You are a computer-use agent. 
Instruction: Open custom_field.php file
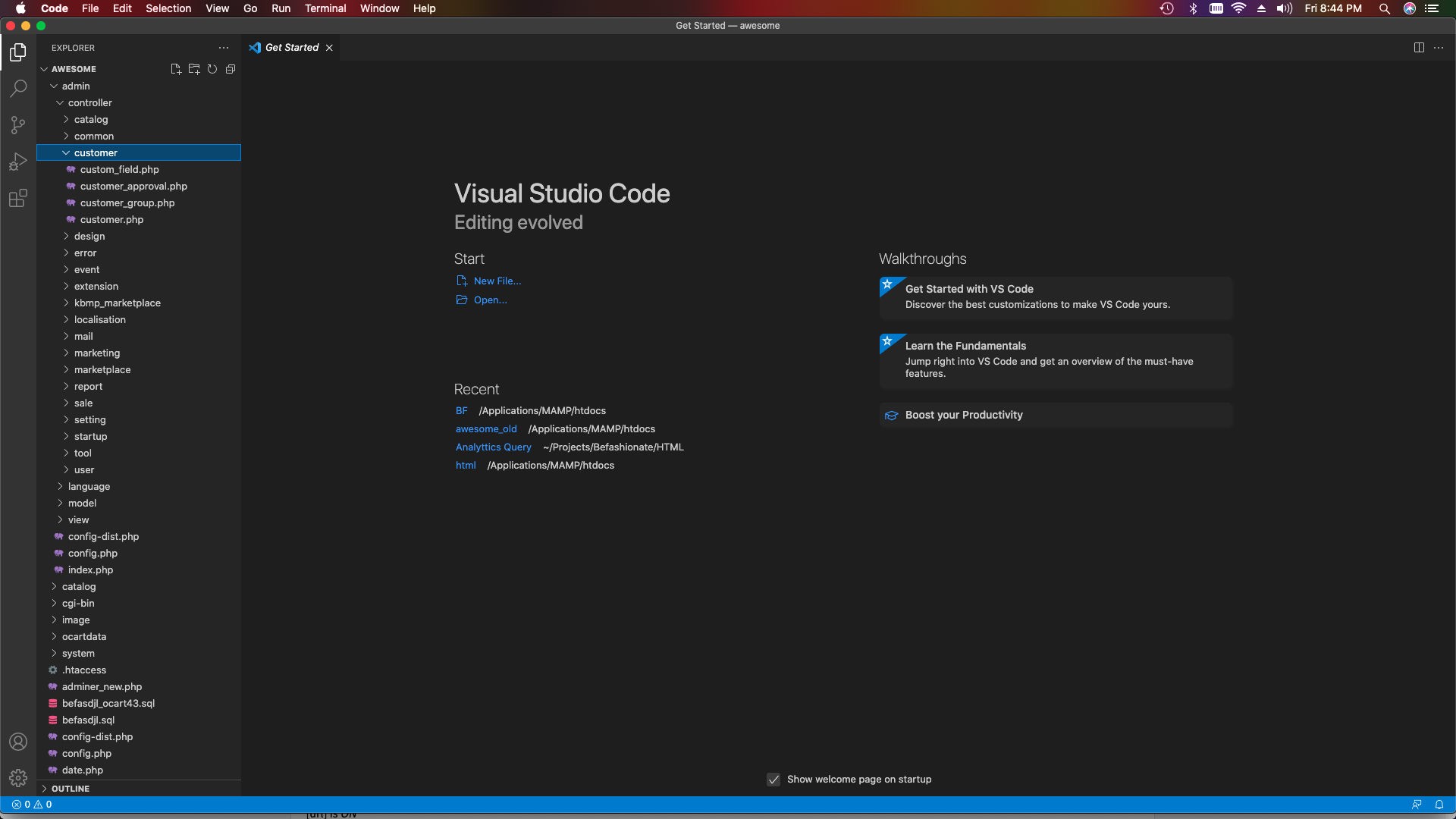point(139,170)
